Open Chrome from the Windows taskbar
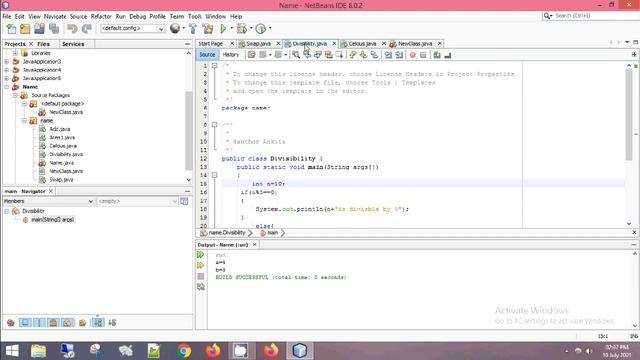Viewport: 640px width, 360px height. (184, 351)
